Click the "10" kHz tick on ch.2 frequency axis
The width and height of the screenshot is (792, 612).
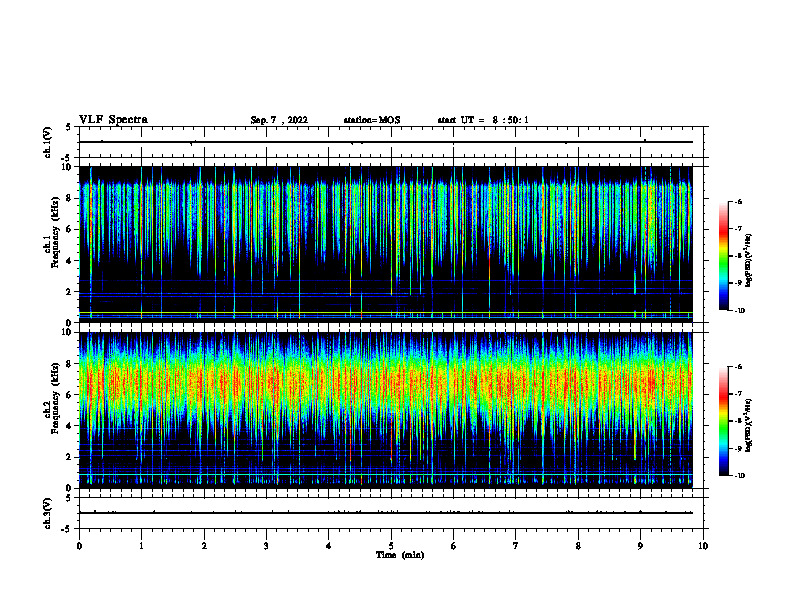coord(68,332)
